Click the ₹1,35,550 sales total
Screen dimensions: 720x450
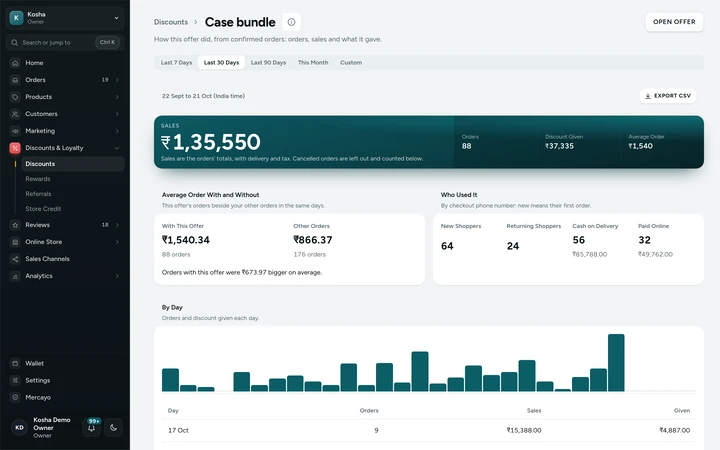point(211,142)
